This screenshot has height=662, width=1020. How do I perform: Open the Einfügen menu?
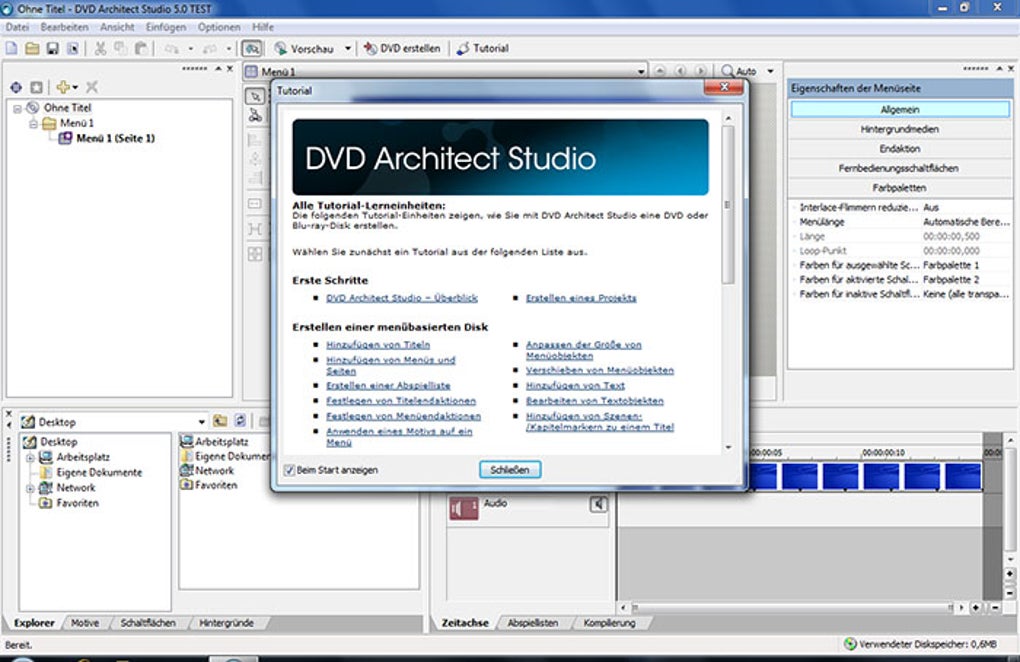coord(166,27)
